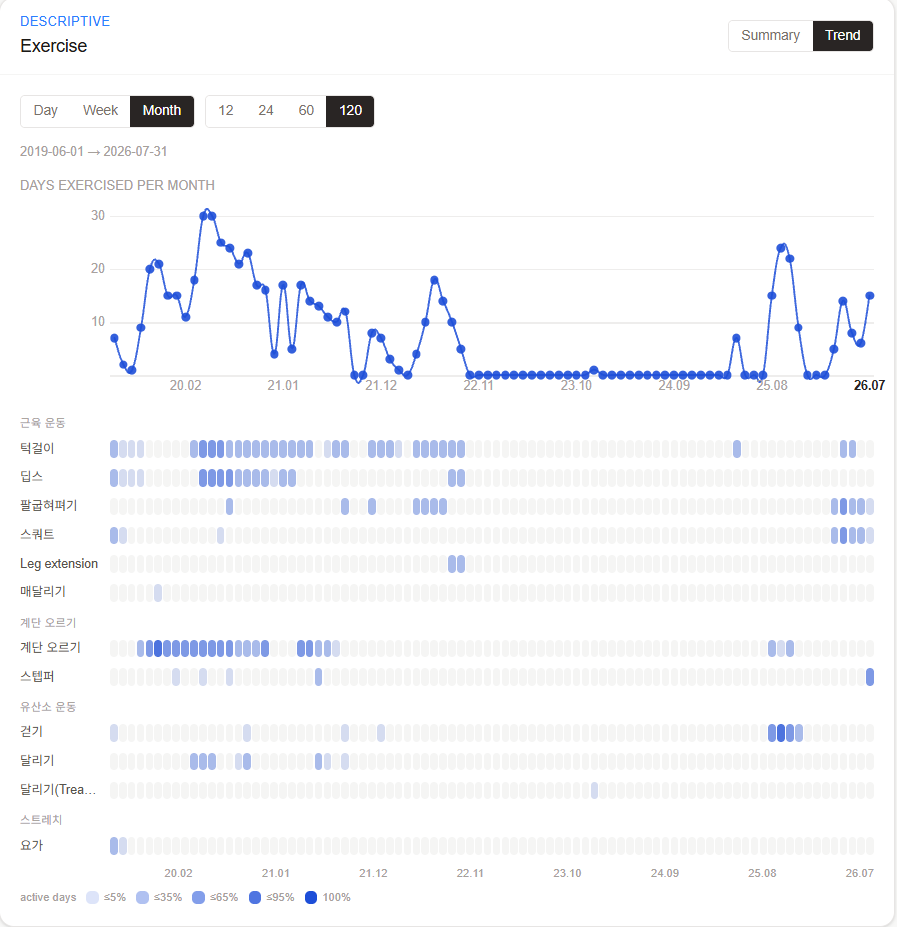Image resolution: width=897 pixels, height=927 pixels.
Task: Select the 요가 row label
Action: pos(31,845)
